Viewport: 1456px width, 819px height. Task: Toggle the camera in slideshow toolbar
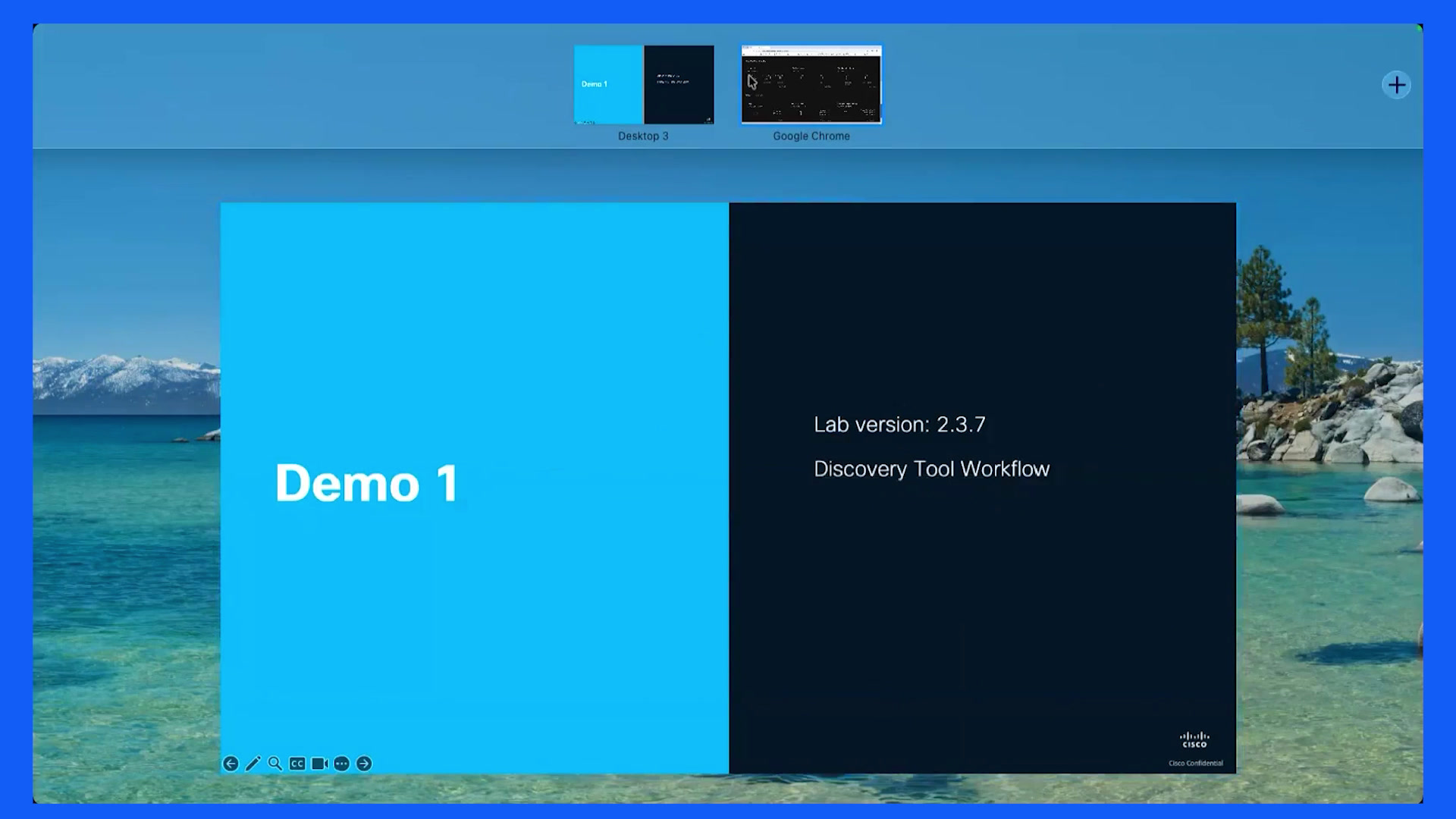[x=319, y=764]
